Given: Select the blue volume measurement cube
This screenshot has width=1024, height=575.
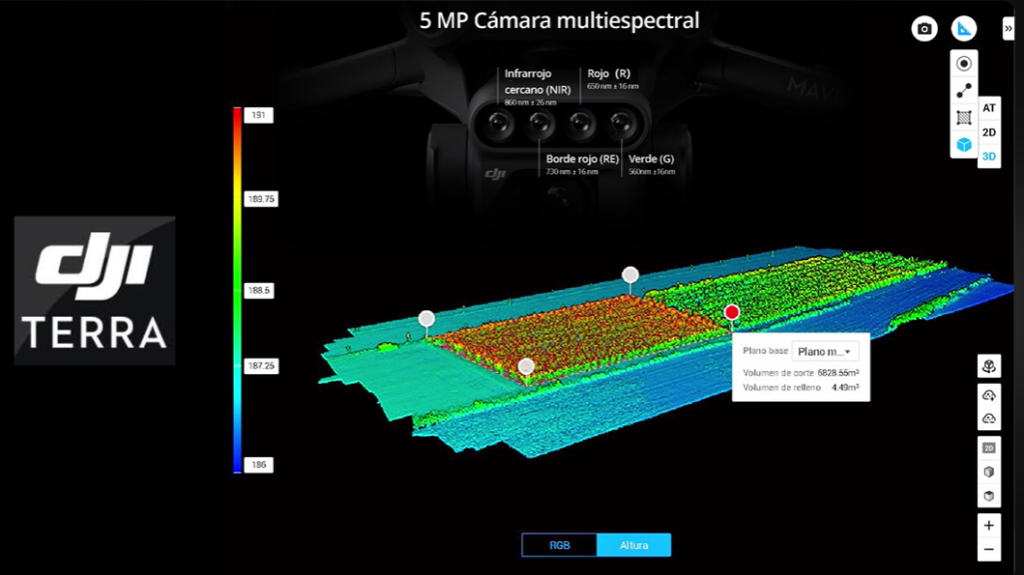Looking at the screenshot, I should pyautogui.click(x=963, y=145).
